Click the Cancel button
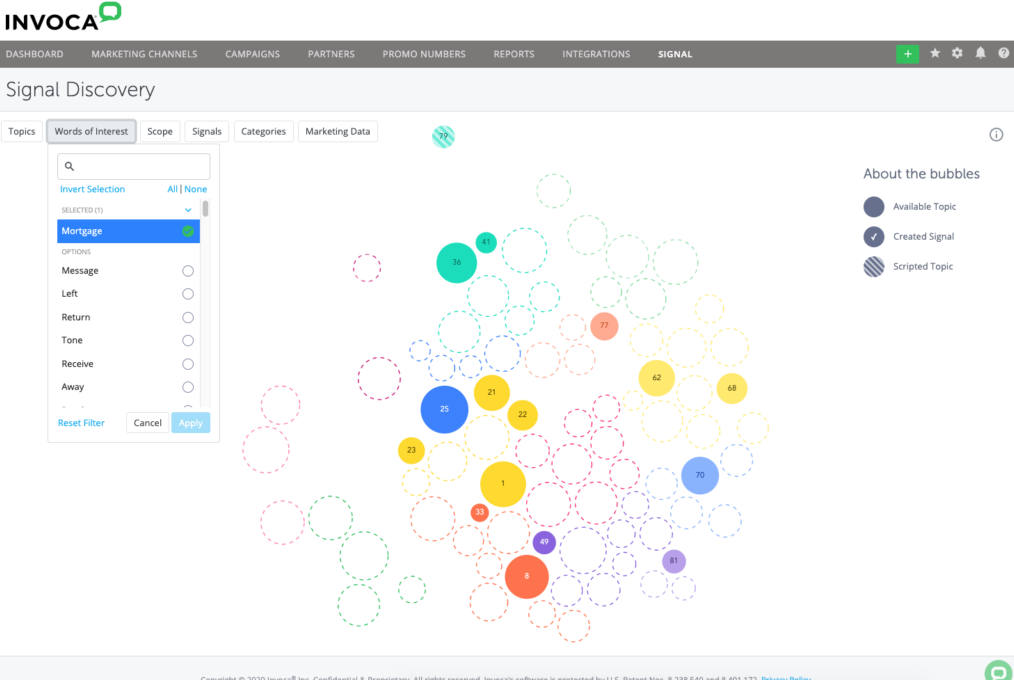The height and width of the screenshot is (680, 1014). (x=147, y=423)
